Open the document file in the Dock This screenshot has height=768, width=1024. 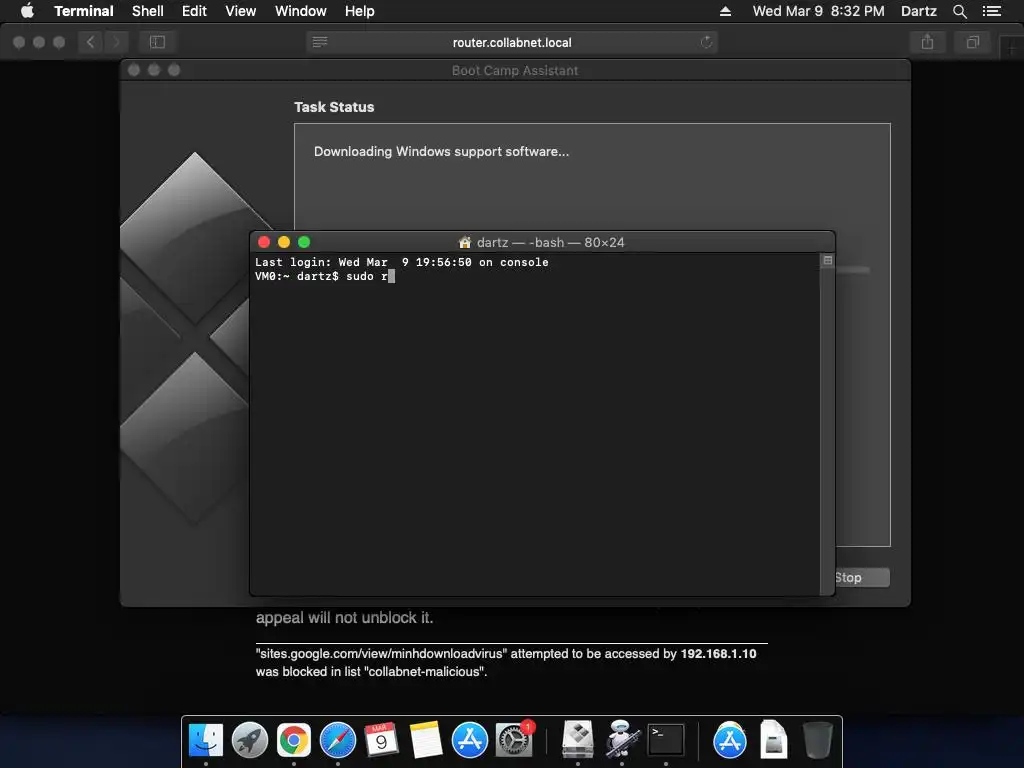click(773, 740)
